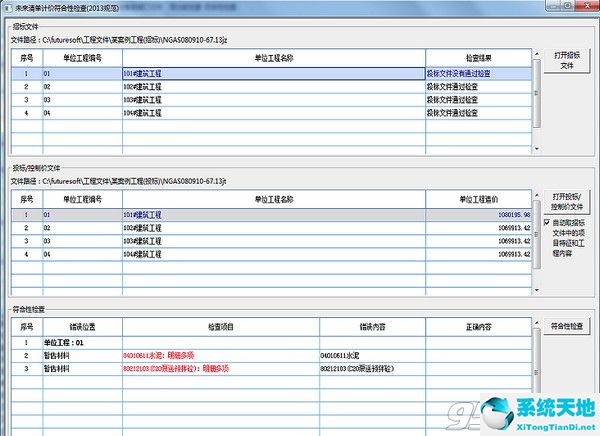Image resolution: width=600 pixels, height=436 pixels.
Task: Click 编号 03 cell in the 投标/控制价文件 table
Action: 83,241
